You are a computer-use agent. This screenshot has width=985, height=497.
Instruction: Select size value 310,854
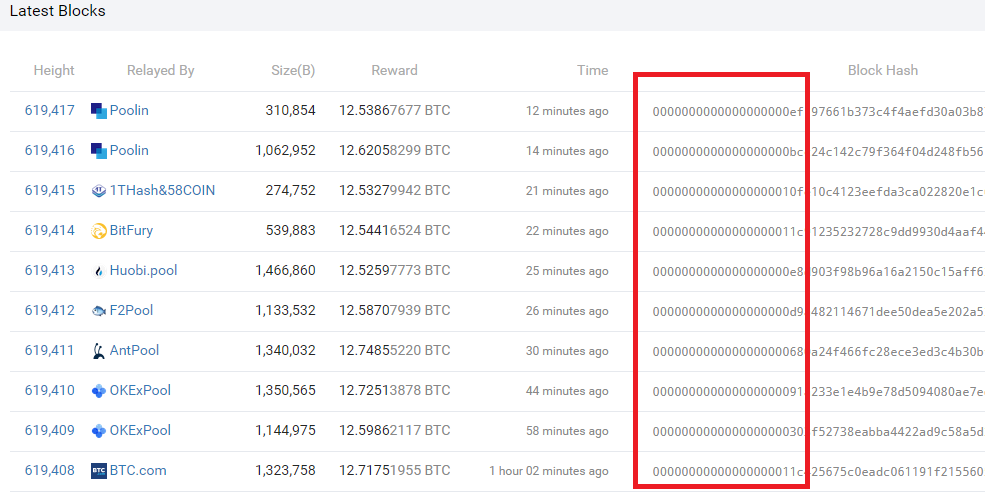pyautogui.click(x=290, y=111)
